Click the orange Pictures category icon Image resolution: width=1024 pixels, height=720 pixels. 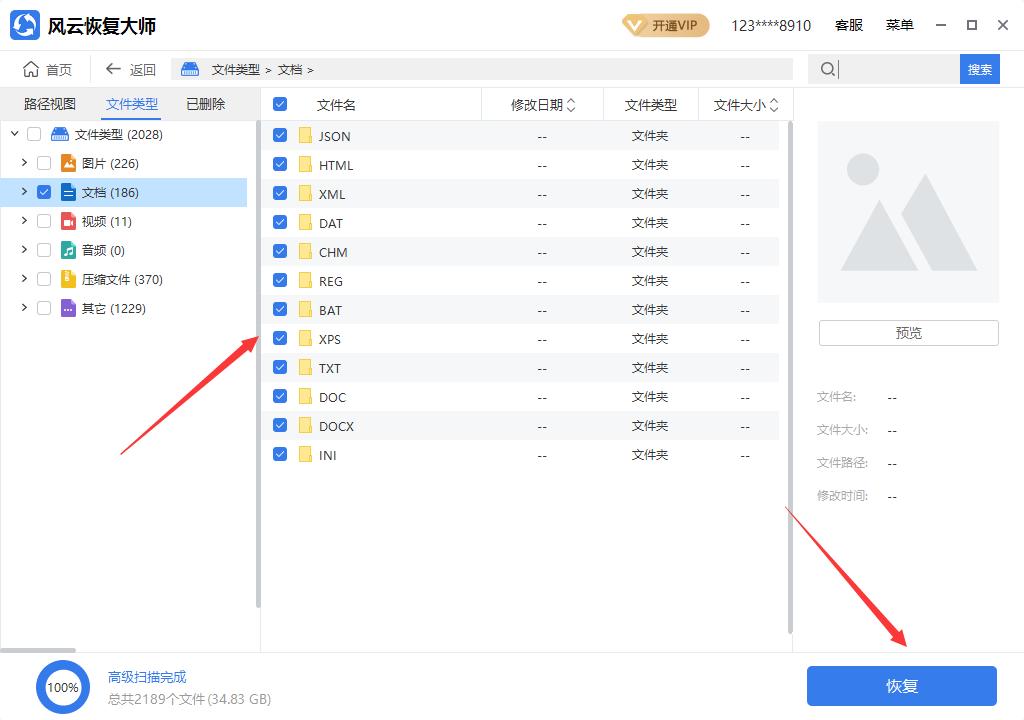[68, 163]
